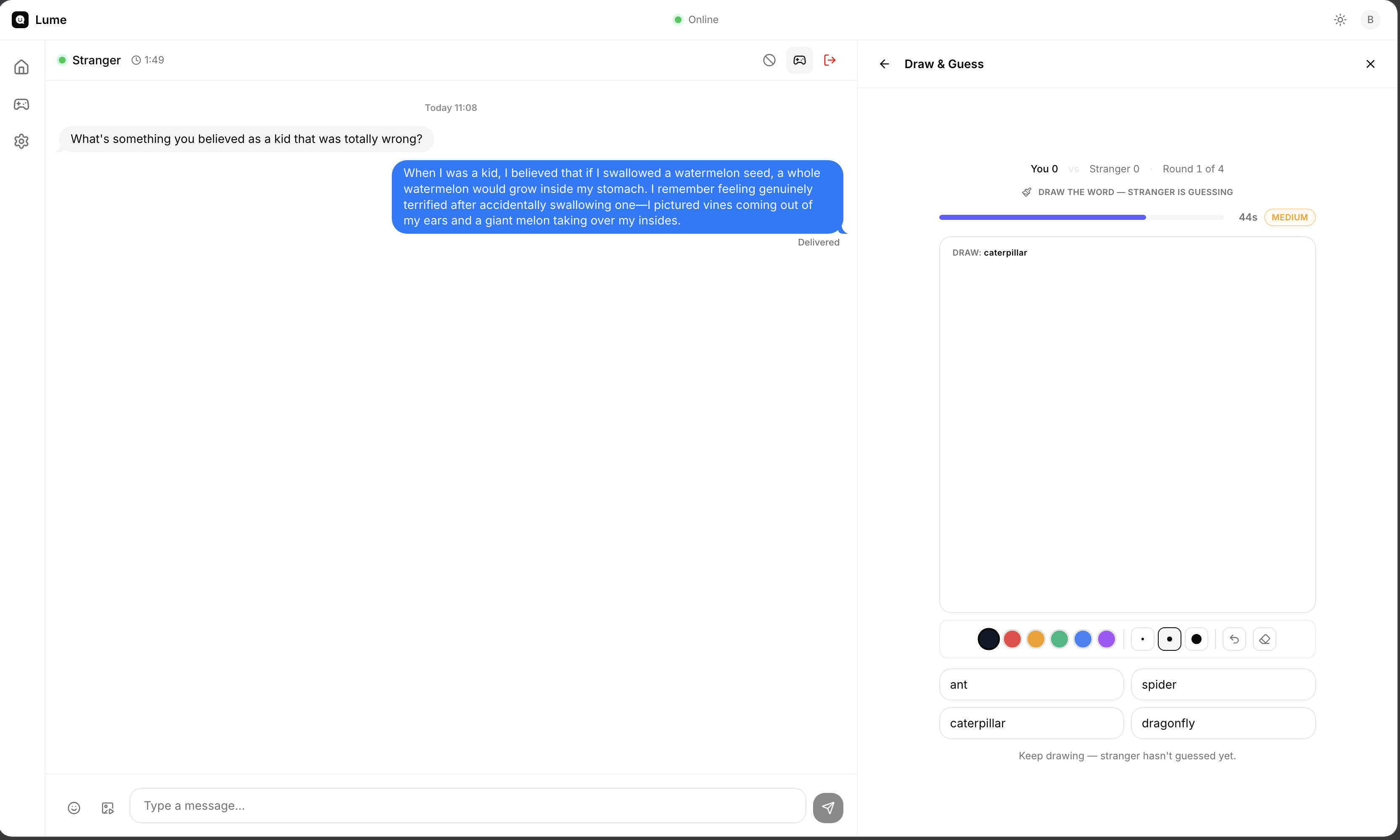Toggle games panel button in chat header

coord(799,60)
